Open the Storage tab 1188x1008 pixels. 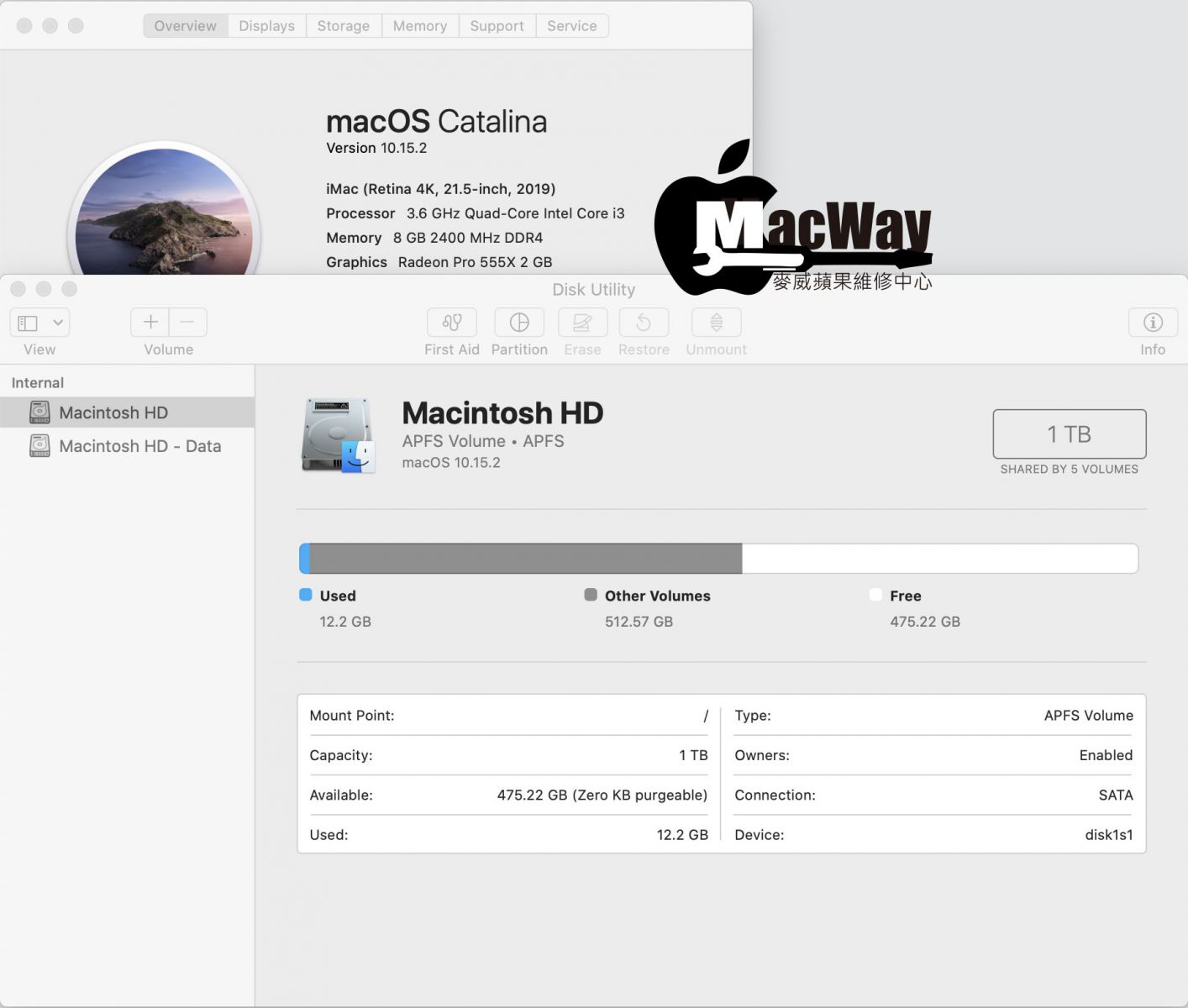pyautogui.click(x=344, y=26)
